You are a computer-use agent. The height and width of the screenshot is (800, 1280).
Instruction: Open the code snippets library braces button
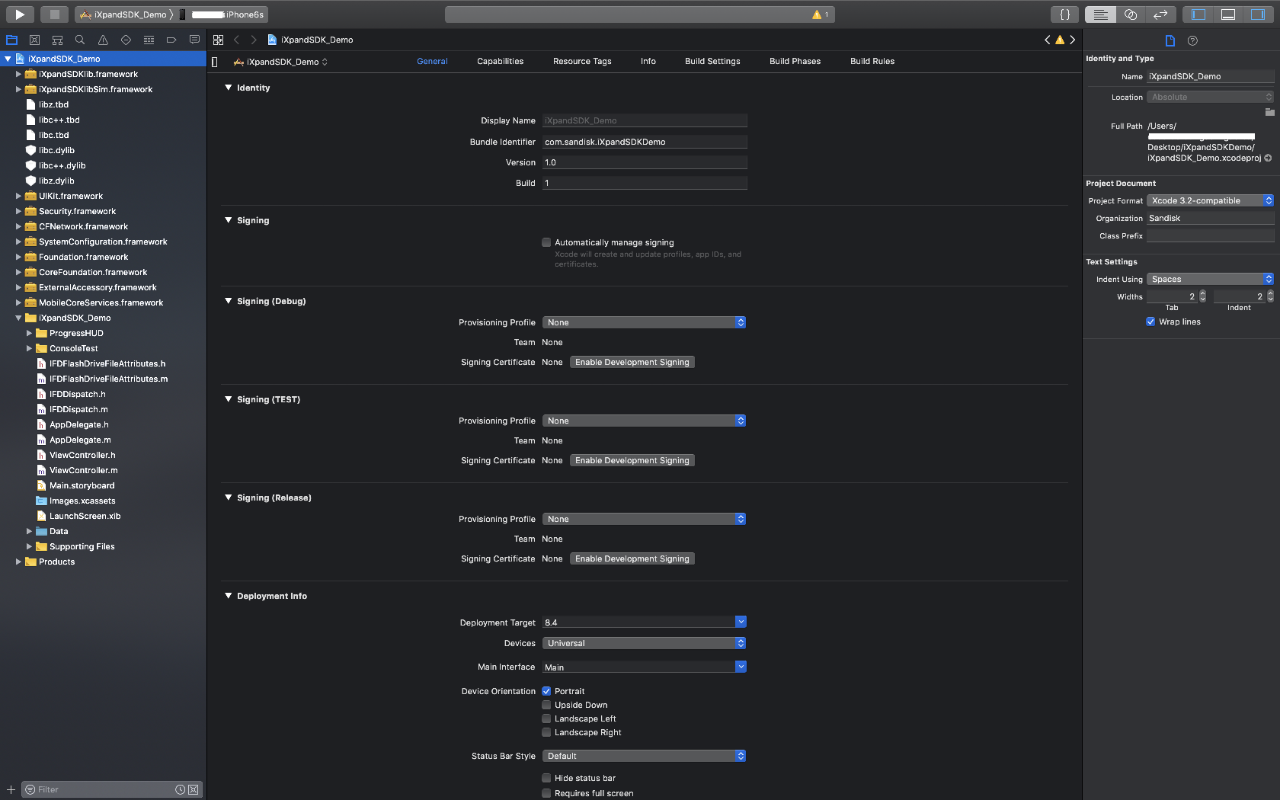coord(1065,14)
